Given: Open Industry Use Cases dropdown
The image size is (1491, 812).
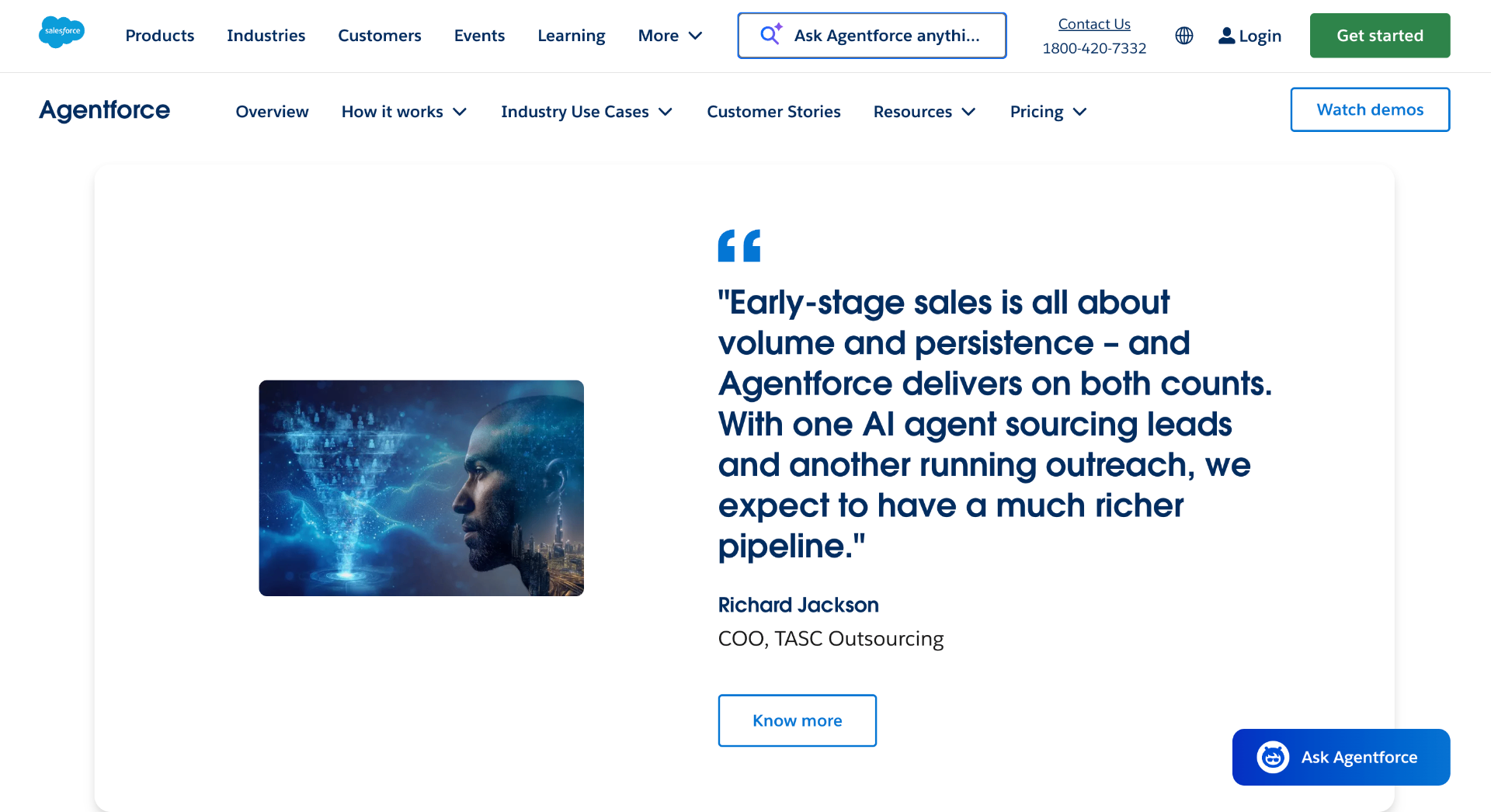Looking at the screenshot, I should (x=586, y=112).
